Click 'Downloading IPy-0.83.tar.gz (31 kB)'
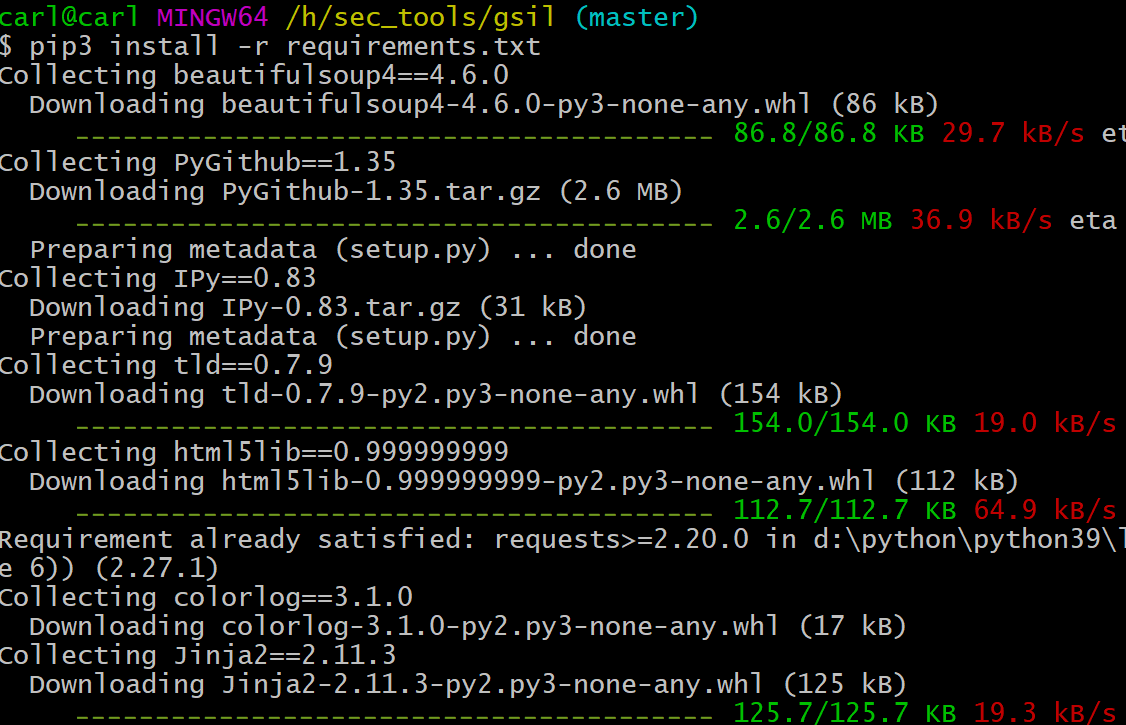1126x725 pixels. [x=308, y=307]
